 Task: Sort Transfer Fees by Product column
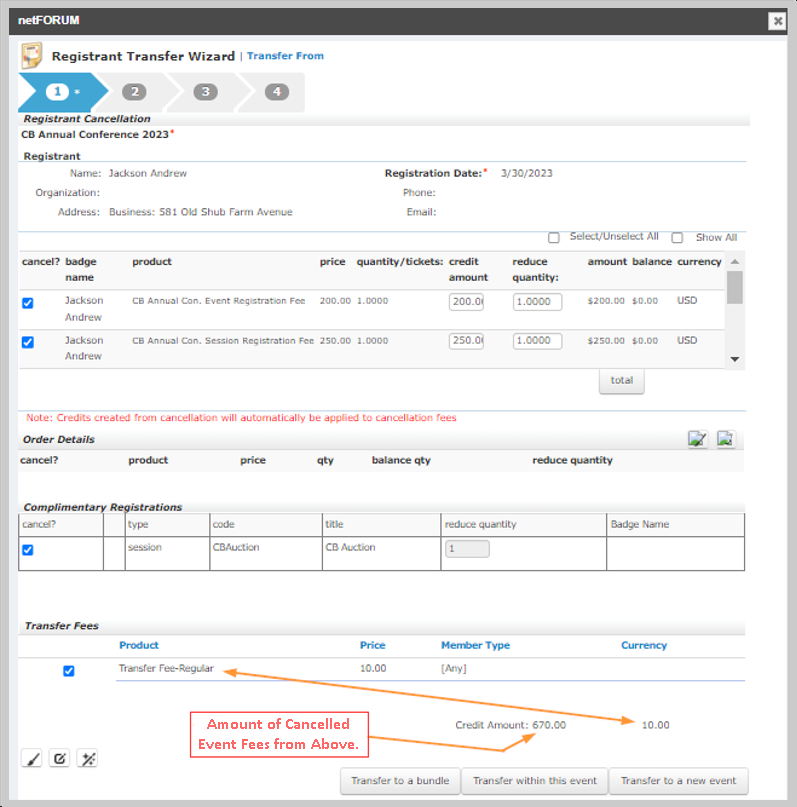(x=139, y=645)
